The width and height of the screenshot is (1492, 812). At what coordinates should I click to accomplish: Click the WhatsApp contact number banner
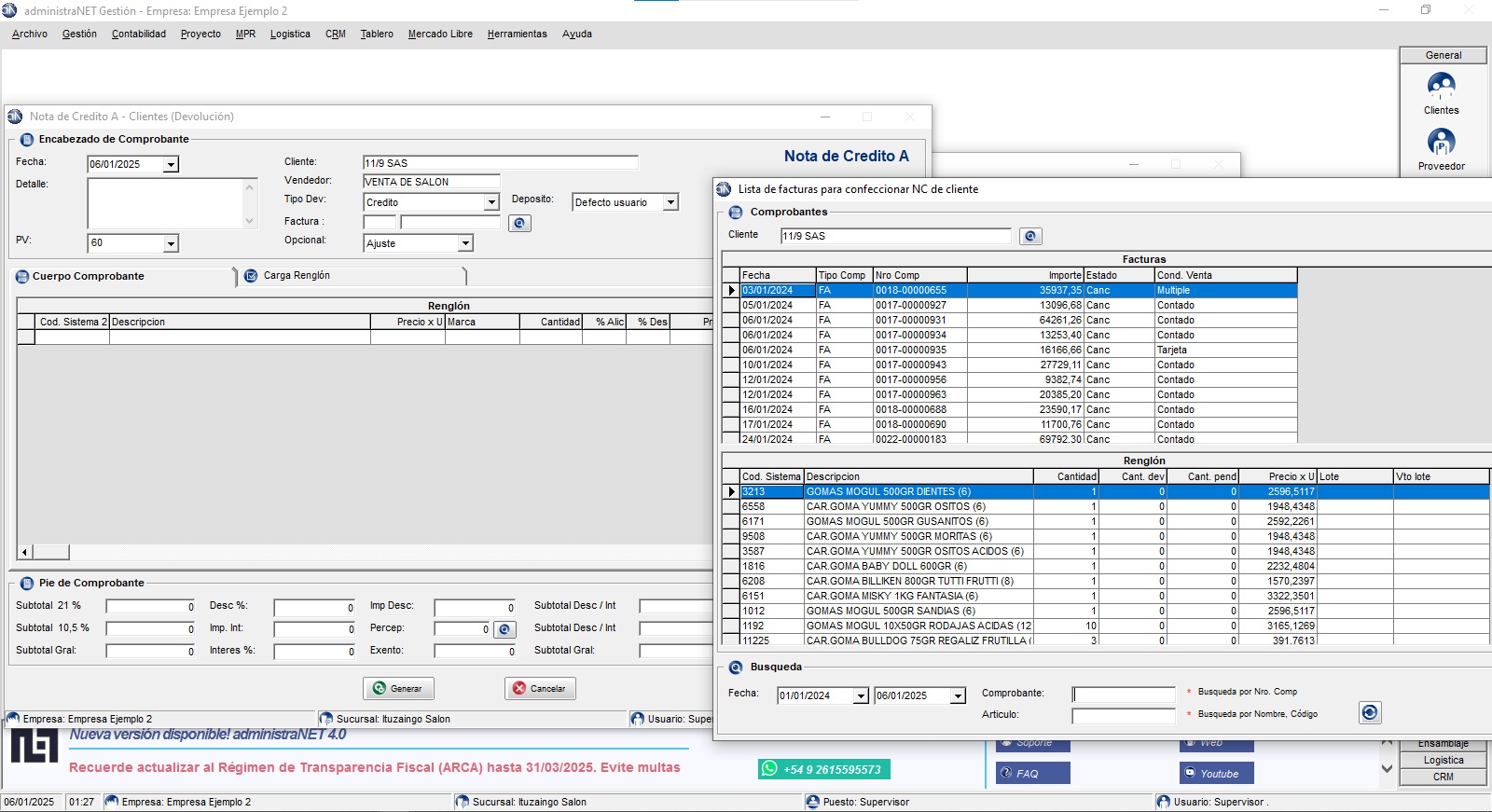[824, 769]
